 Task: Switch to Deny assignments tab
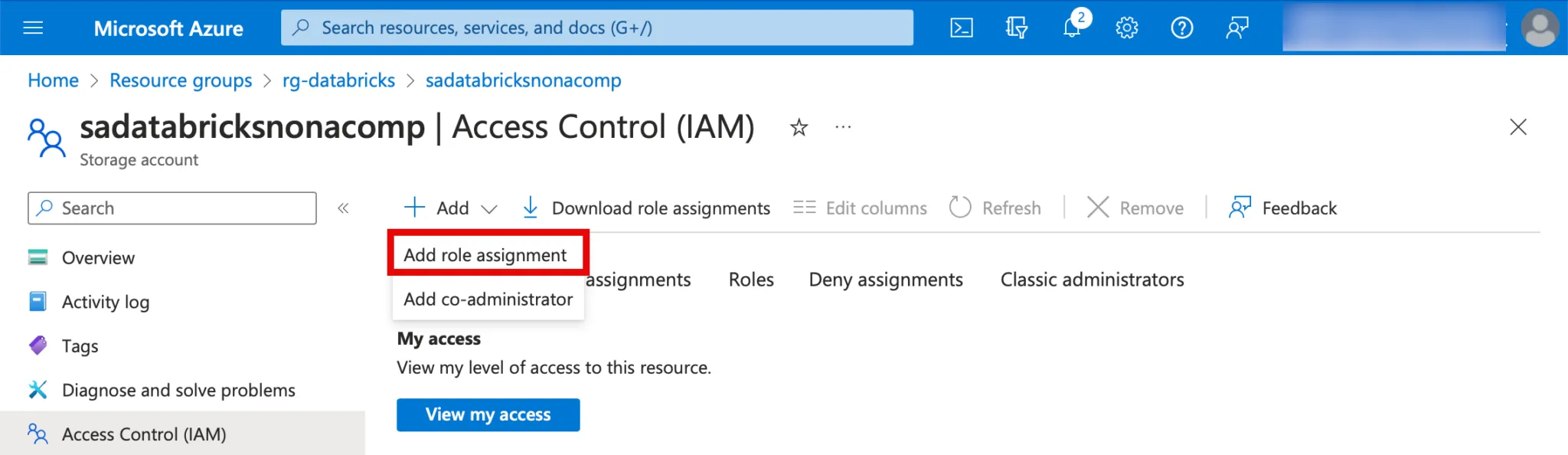point(885,280)
